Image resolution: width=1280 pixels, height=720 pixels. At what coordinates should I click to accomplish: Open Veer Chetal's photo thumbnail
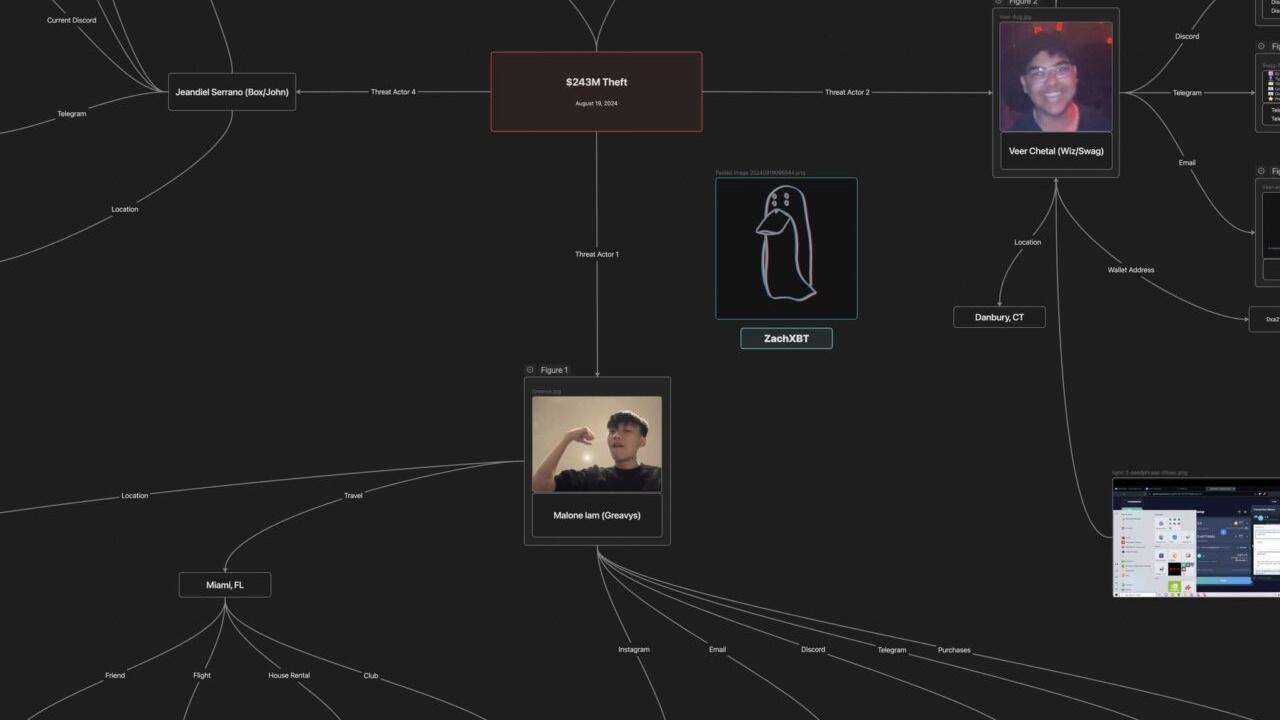coord(1056,77)
